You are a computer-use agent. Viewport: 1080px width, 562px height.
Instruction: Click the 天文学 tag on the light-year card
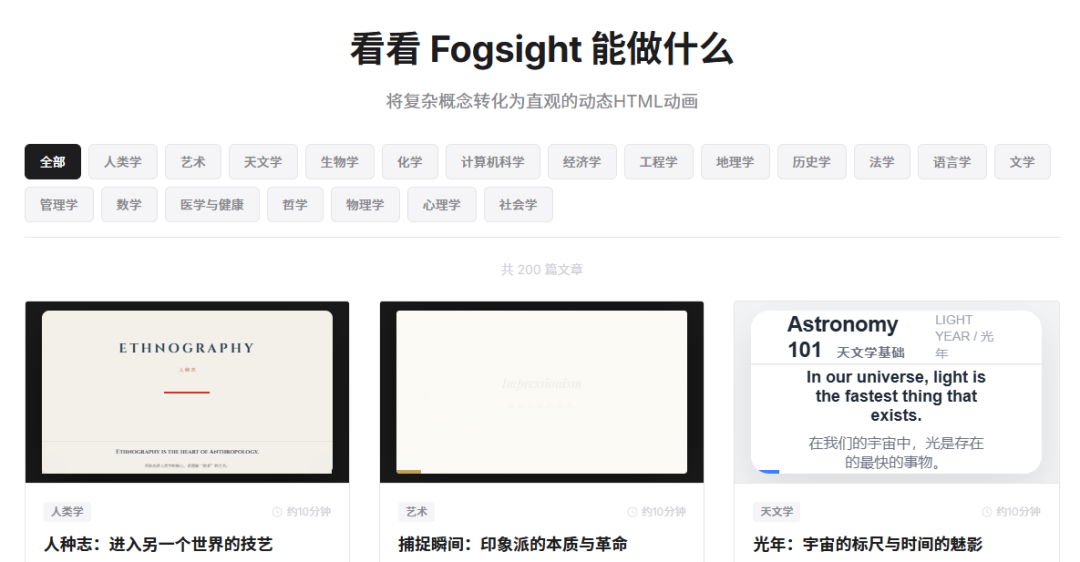776,512
